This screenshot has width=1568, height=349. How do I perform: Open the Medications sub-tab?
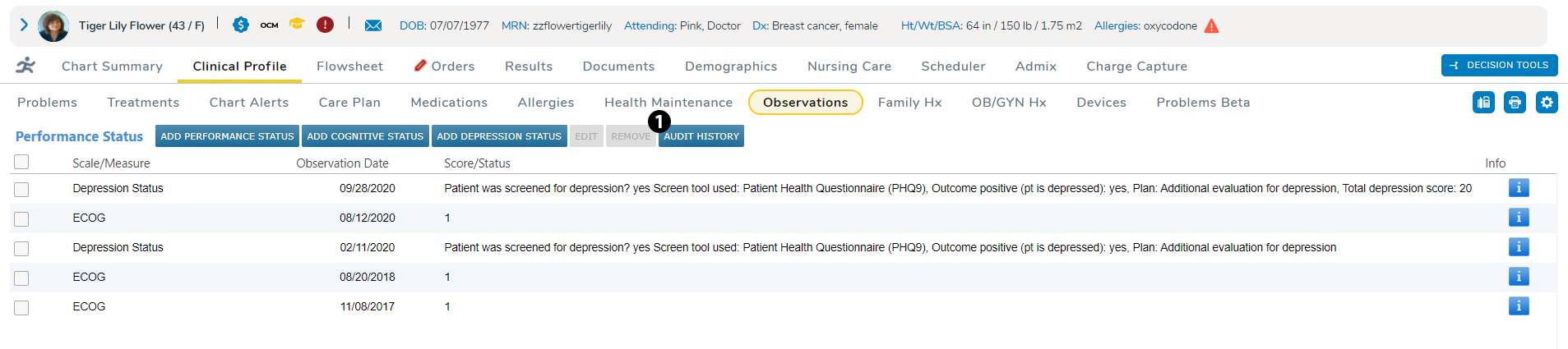click(449, 103)
